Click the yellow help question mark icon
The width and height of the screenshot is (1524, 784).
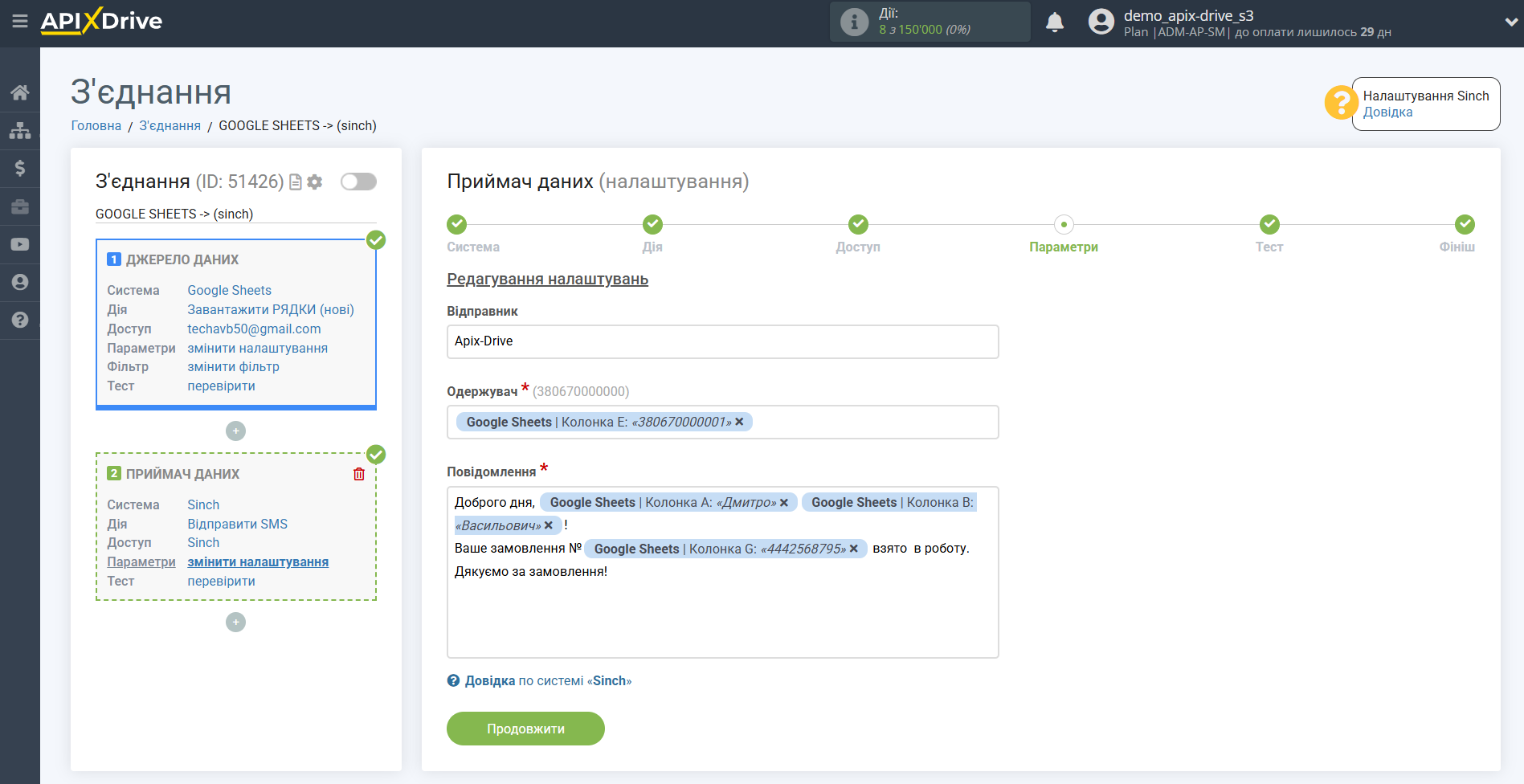coord(1341,103)
